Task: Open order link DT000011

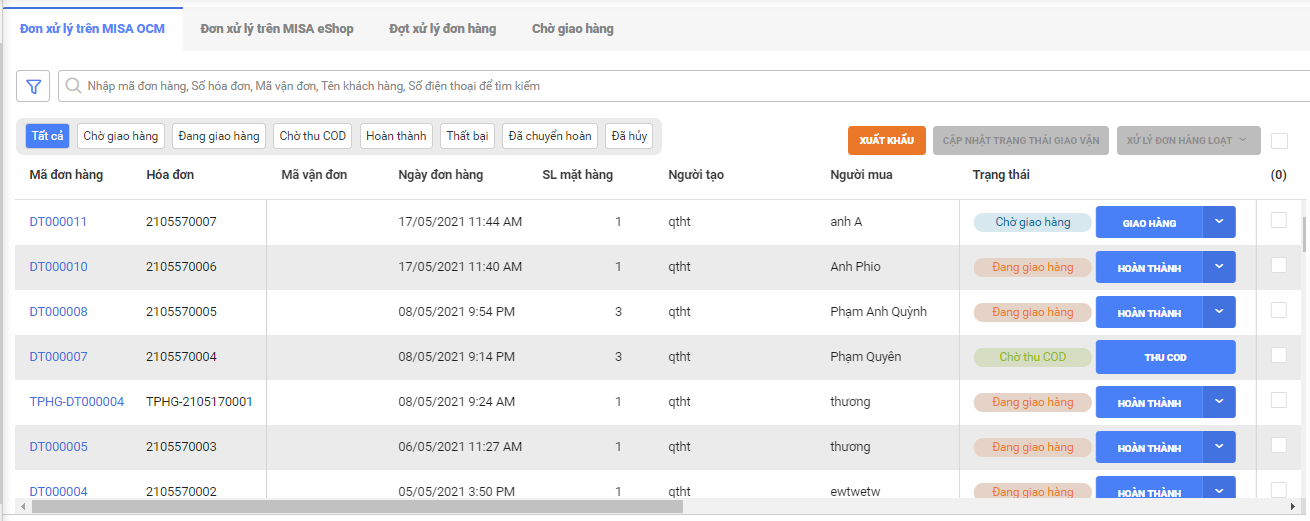Action: [x=58, y=222]
